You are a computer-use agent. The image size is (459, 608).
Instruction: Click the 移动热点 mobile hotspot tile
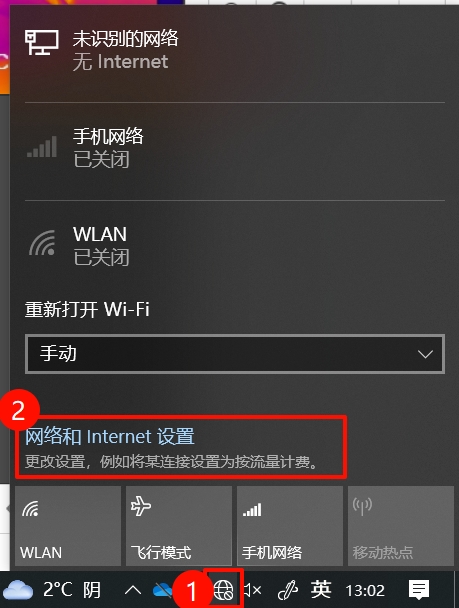tap(401, 526)
